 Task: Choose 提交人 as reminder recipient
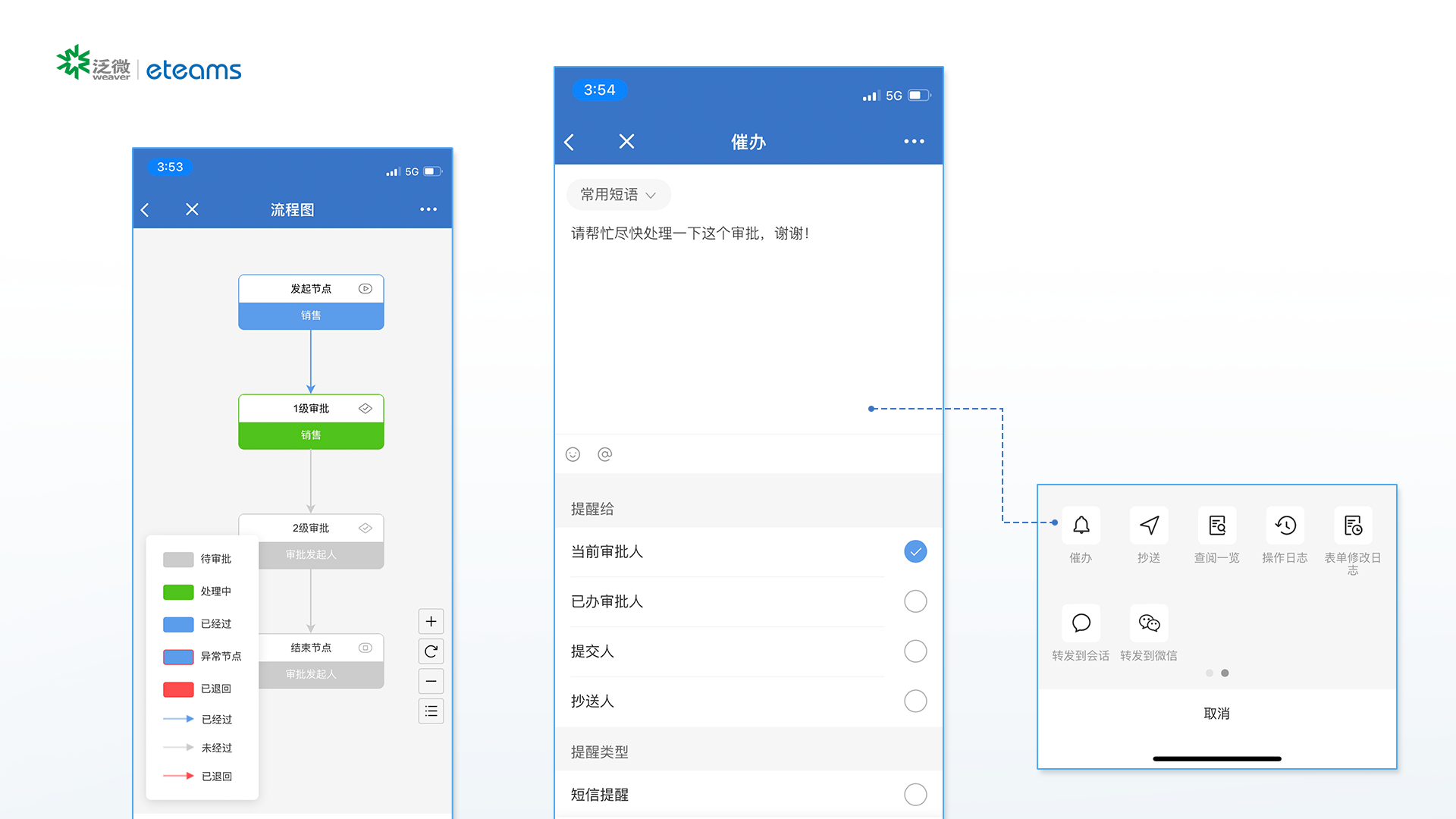point(915,651)
